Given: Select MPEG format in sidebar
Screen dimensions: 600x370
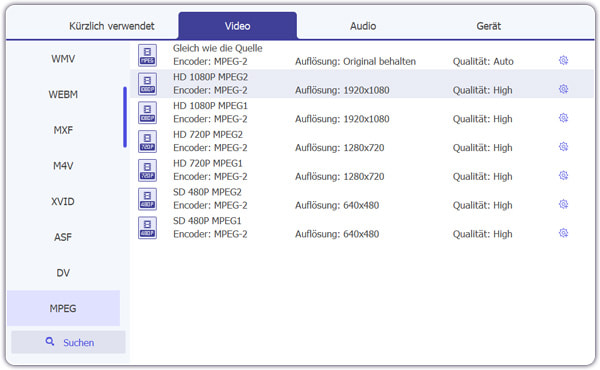Looking at the screenshot, I should point(63,308).
